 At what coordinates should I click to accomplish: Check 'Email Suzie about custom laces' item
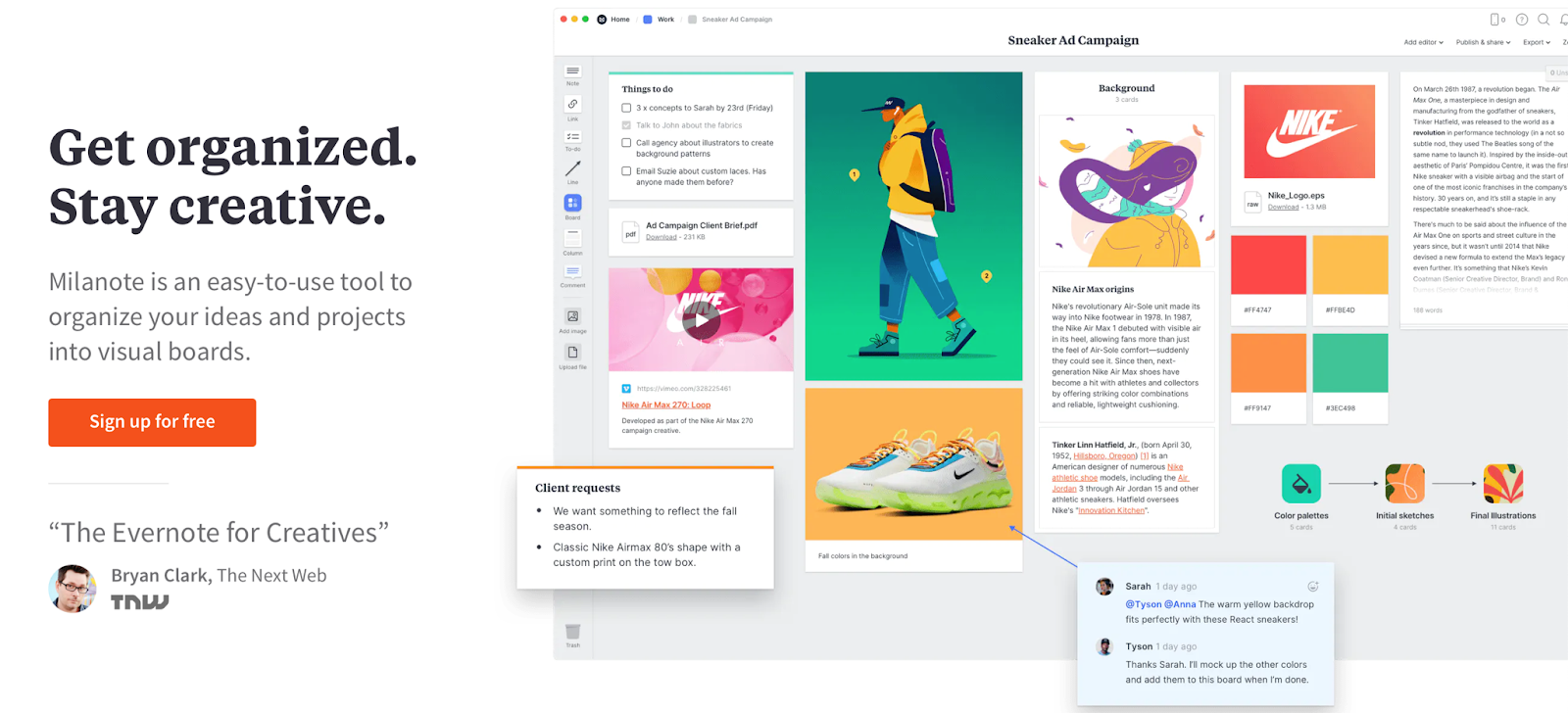click(x=626, y=171)
